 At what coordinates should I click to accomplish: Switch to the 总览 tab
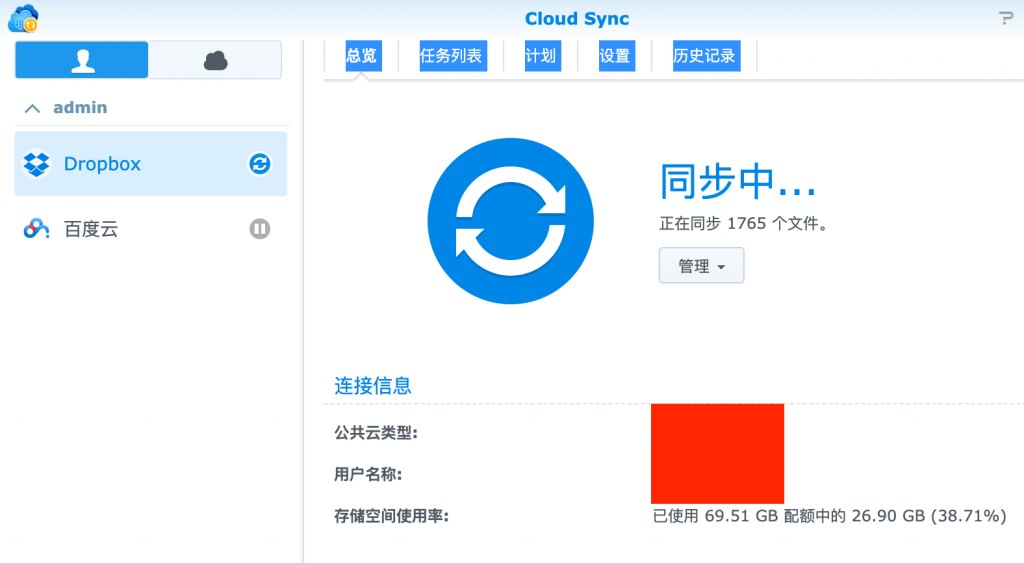pos(361,56)
